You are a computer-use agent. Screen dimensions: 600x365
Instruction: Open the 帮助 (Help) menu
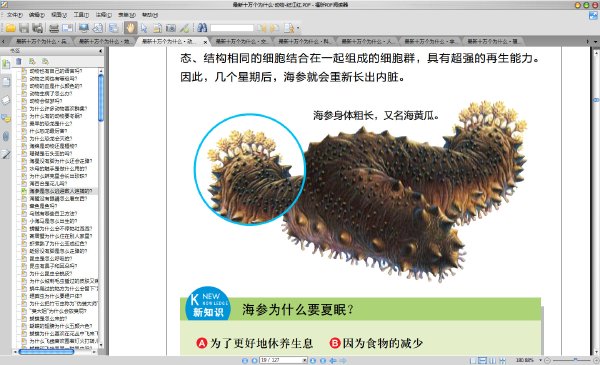click(150, 15)
